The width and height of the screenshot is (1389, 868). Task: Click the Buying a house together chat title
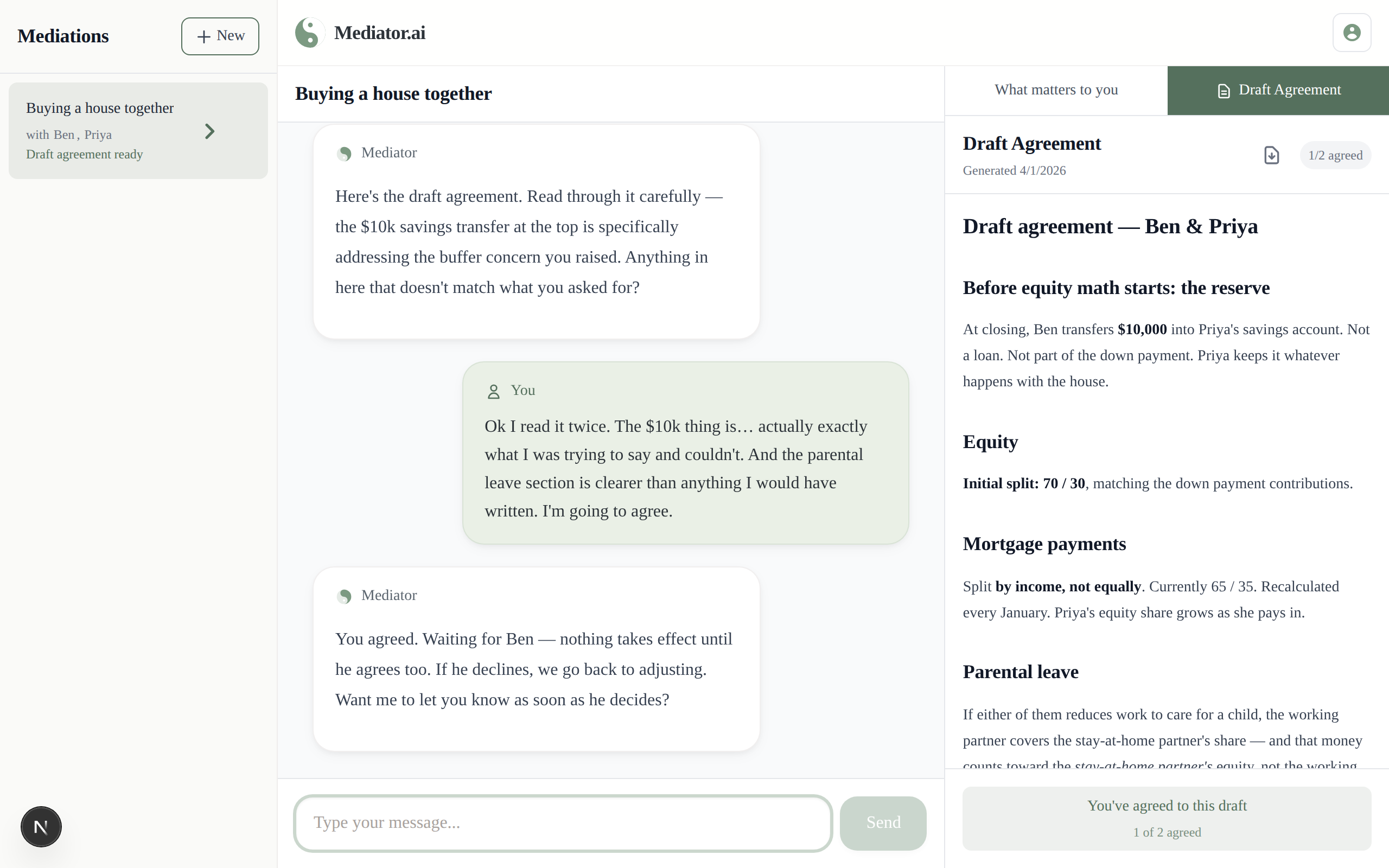click(393, 93)
